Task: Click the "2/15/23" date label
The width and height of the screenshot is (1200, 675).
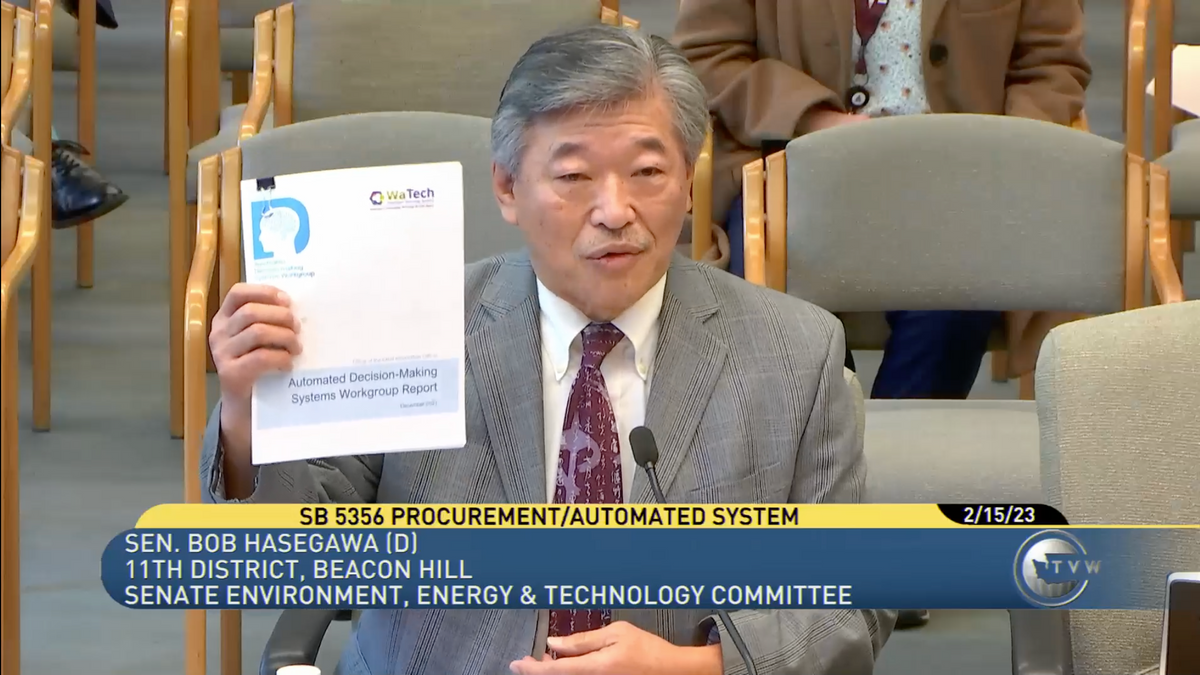Action: click(1001, 515)
